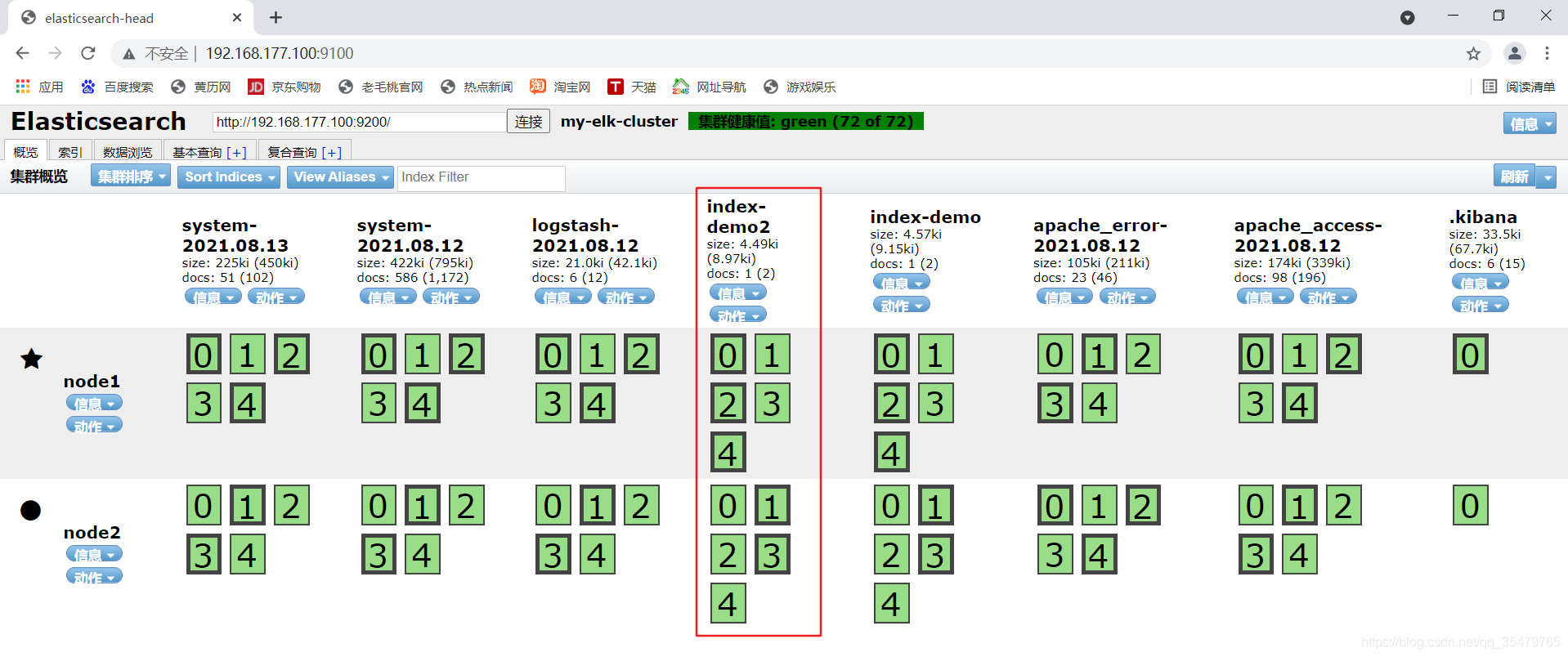
Task: Open 动作 dropdown for logstash-2021.08.12
Action: (x=626, y=297)
